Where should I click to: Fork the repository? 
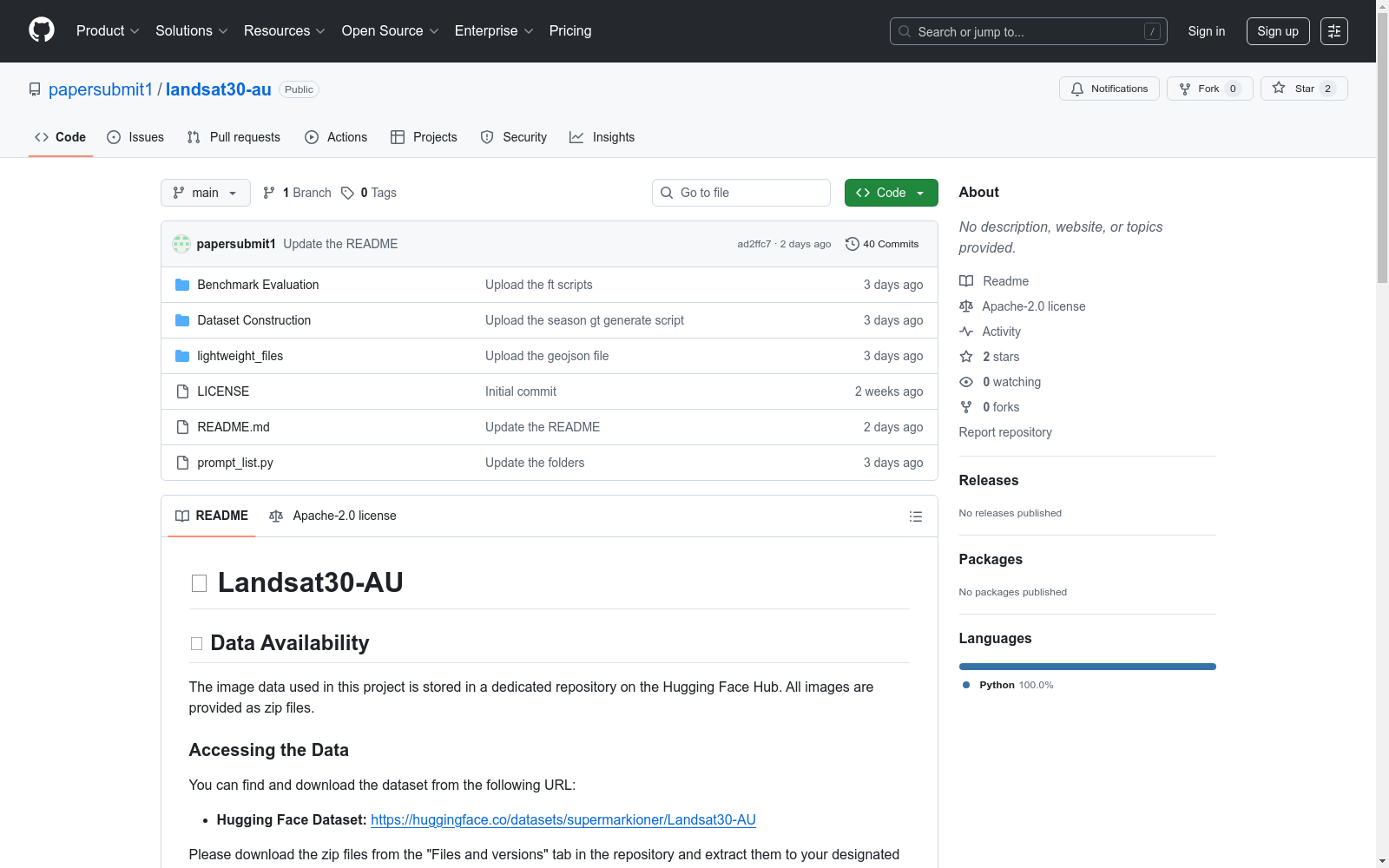[x=1209, y=89]
